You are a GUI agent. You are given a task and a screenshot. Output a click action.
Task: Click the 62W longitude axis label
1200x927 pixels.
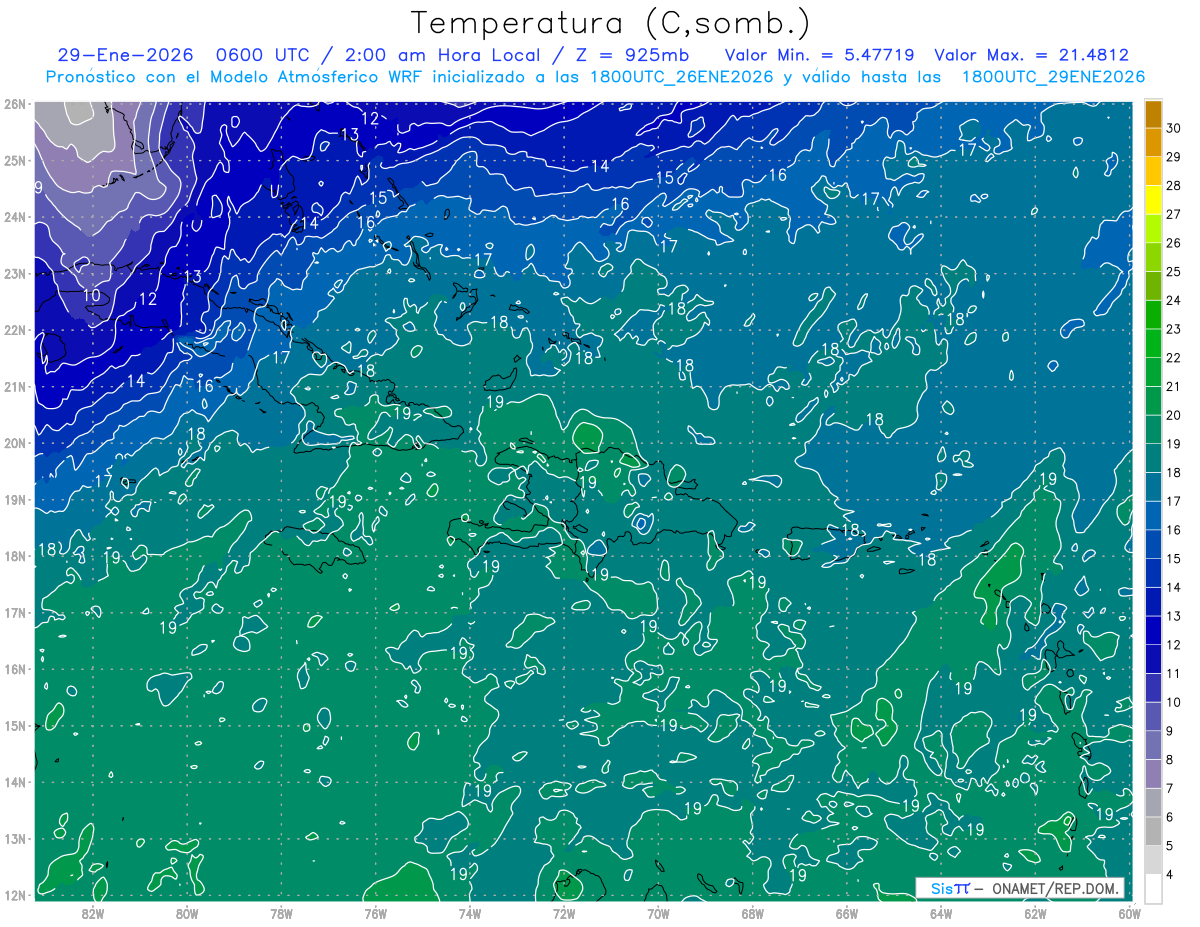tap(1034, 912)
